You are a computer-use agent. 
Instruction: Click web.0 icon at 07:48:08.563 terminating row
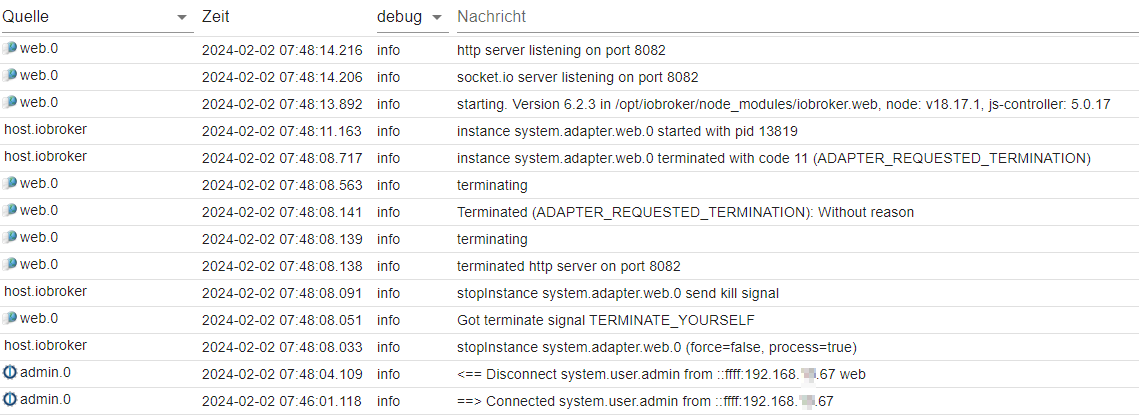point(9,183)
